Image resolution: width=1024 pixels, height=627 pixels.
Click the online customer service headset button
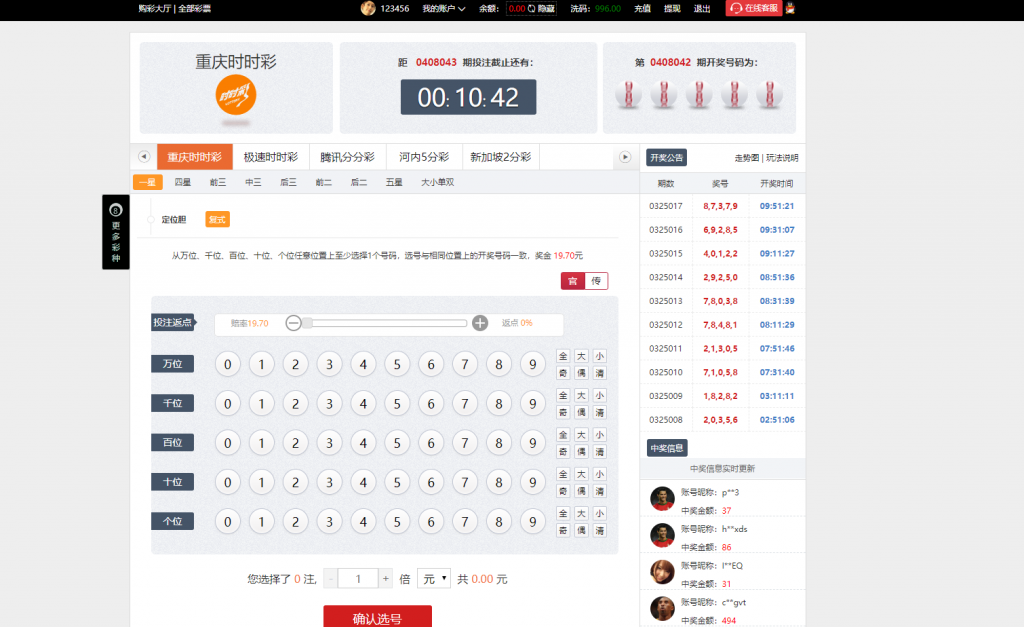pyautogui.click(x=754, y=8)
